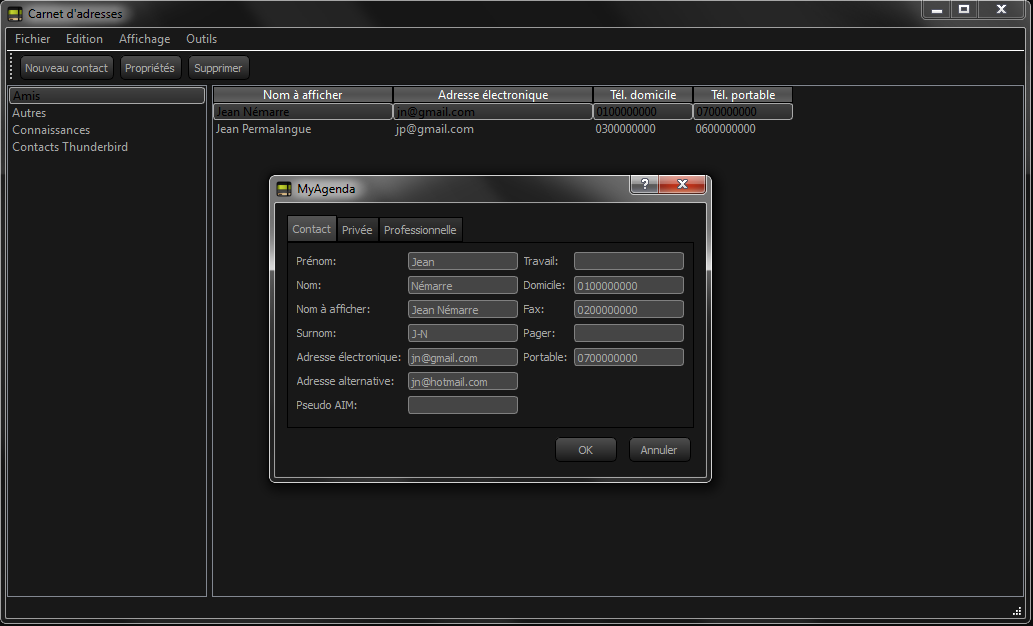Click the Carnet d'adresses window icon

[15, 13]
